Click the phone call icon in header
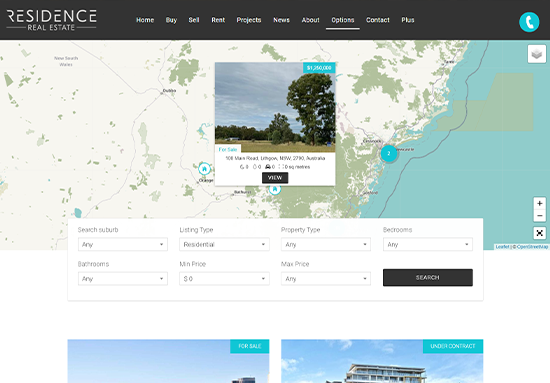The height and width of the screenshot is (383, 550). (529, 22)
